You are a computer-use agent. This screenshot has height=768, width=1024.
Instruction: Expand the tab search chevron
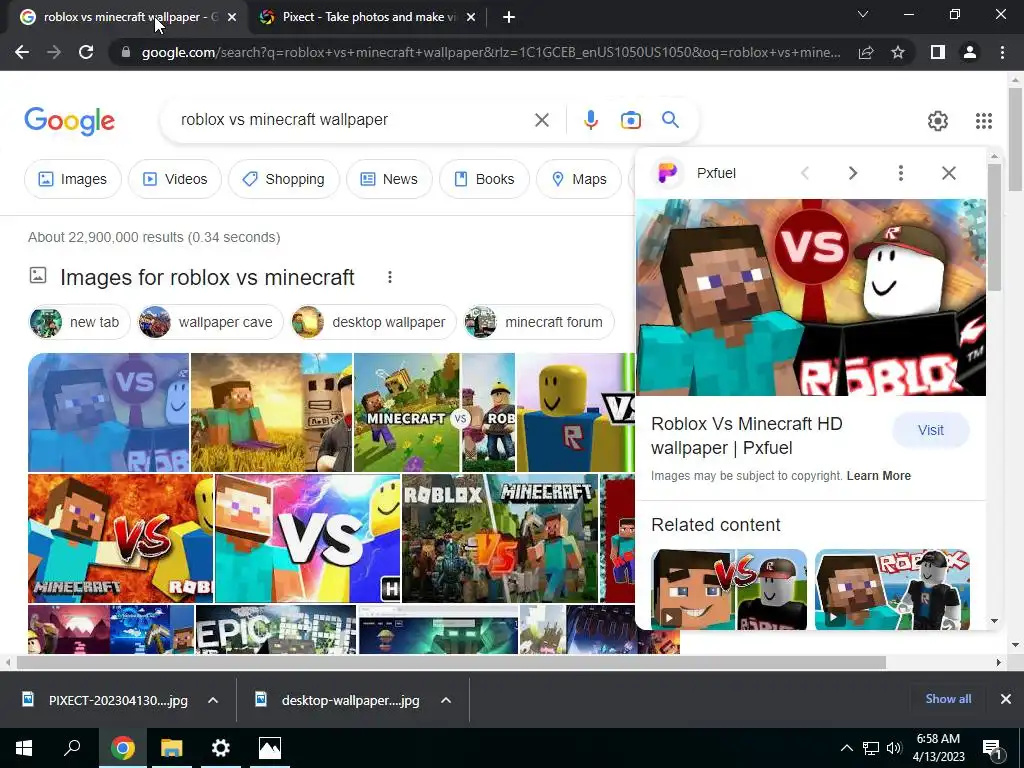coord(863,14)
